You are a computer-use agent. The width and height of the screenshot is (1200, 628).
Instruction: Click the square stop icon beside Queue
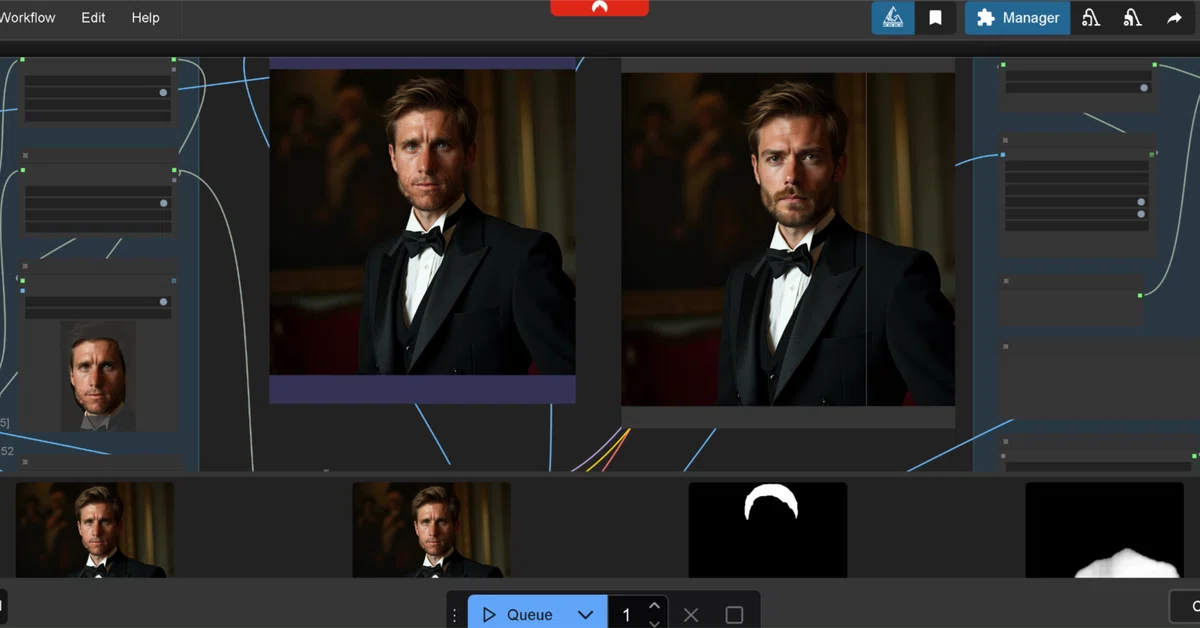click(x=734, y=615)
